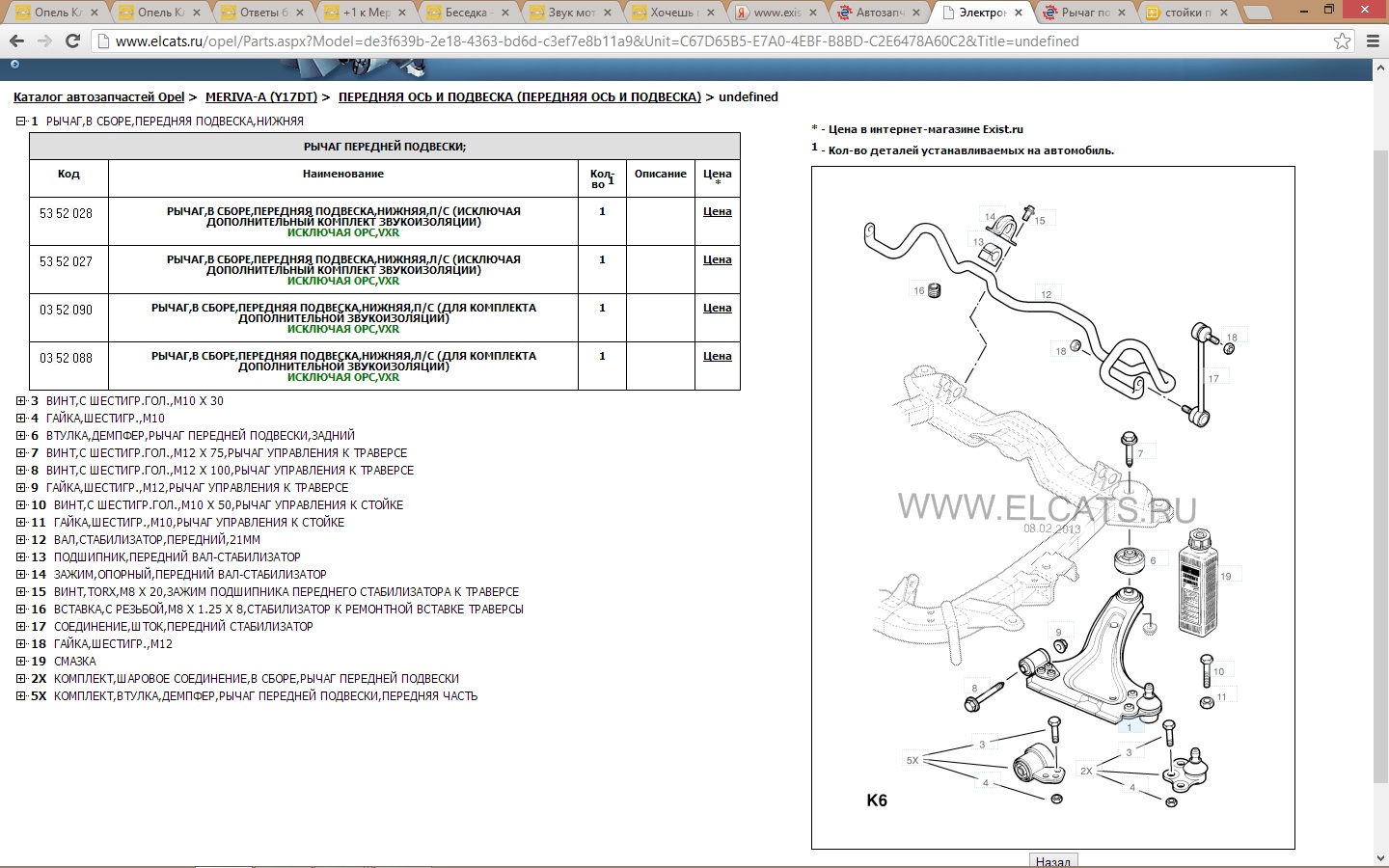This screenshot has width=1389, height=868.
Task: Switch to the Автозапч tab
Action: tap(880, 13)
